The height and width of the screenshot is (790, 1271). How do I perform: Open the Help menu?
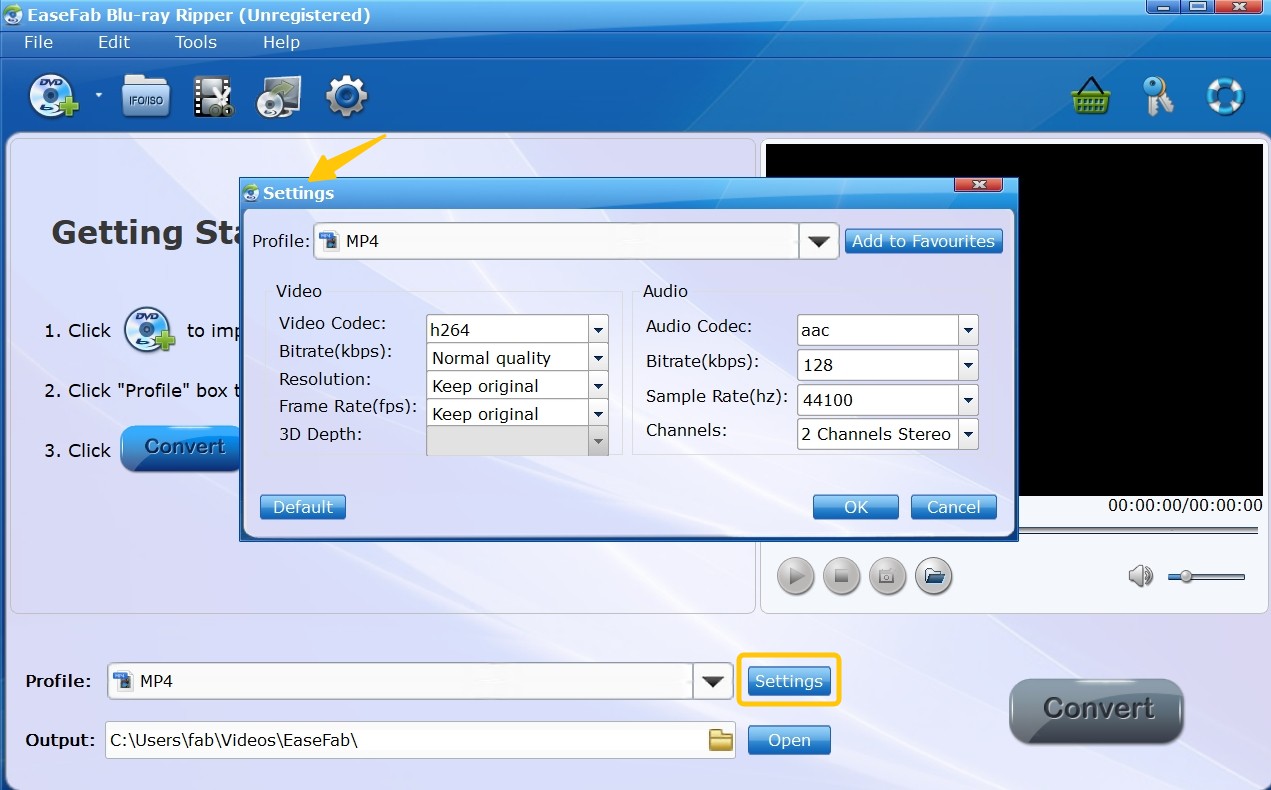point(281,42)
